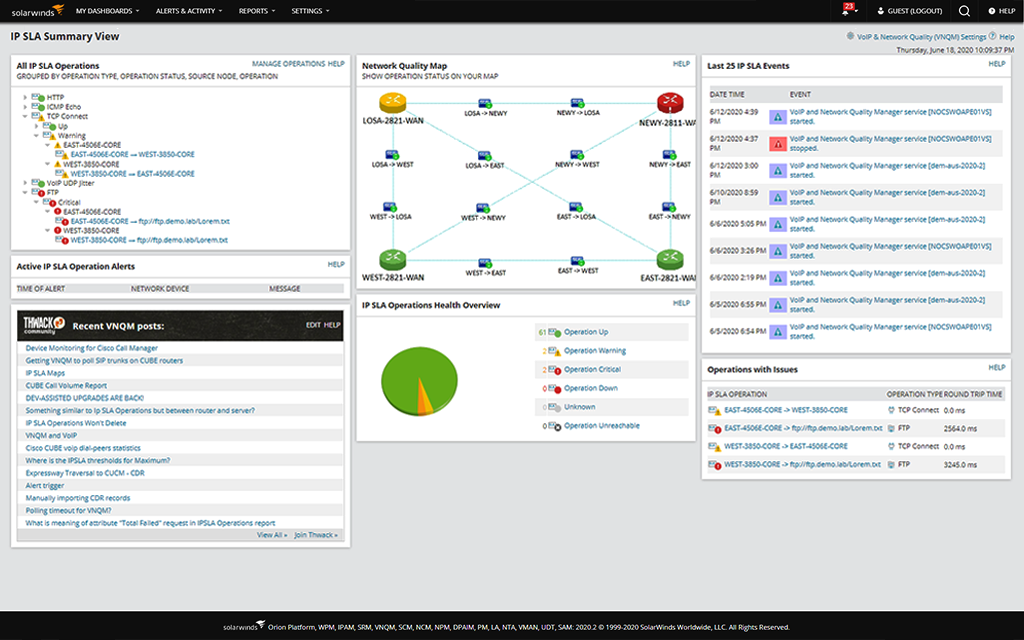Viewport: 1024px width, 640px height.
Task: Open the My Dashboards menu
Action: (x=107, y=11)
